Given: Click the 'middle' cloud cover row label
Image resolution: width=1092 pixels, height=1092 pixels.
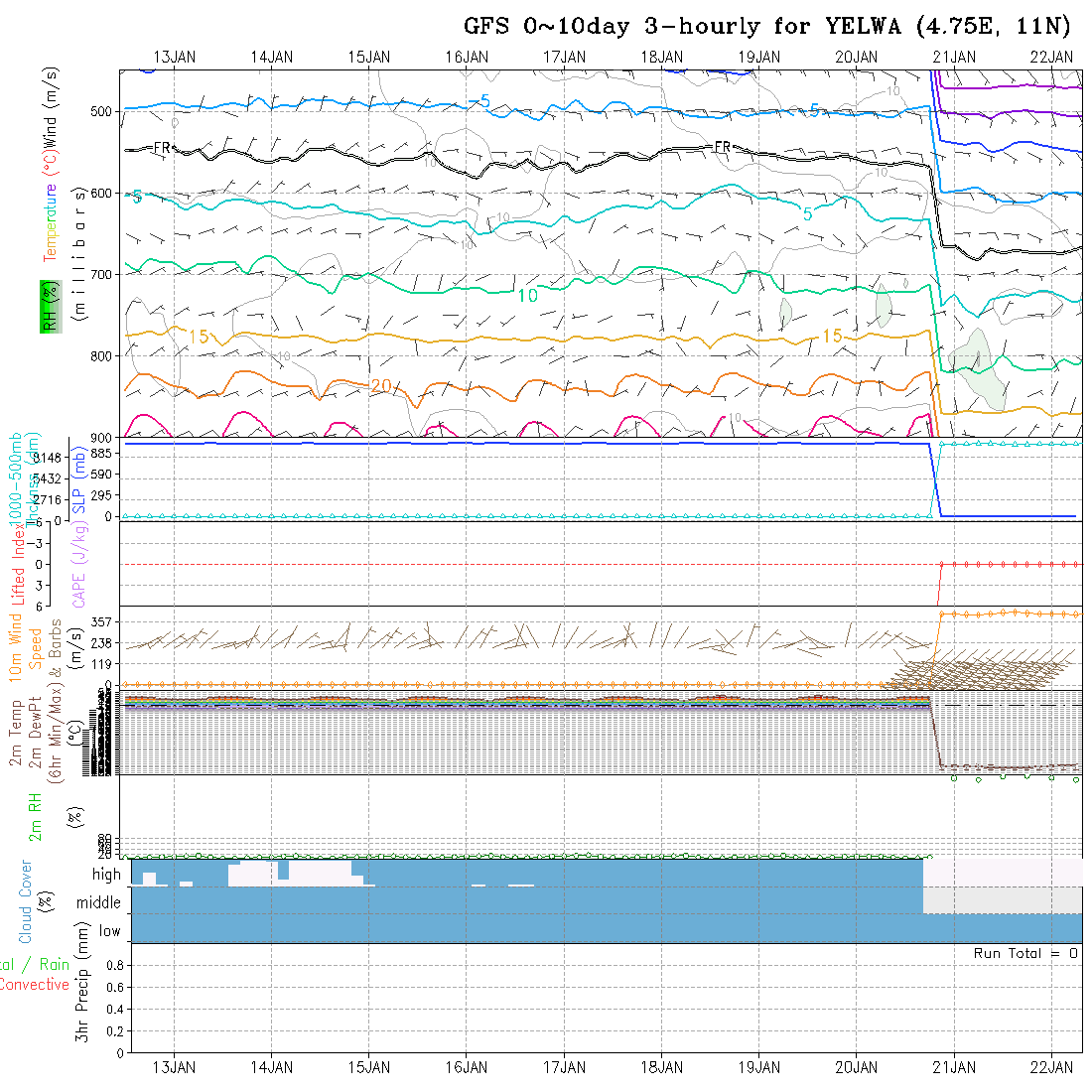Looking at the screenshot, I should pyautogui.click(x=99, y=902).
